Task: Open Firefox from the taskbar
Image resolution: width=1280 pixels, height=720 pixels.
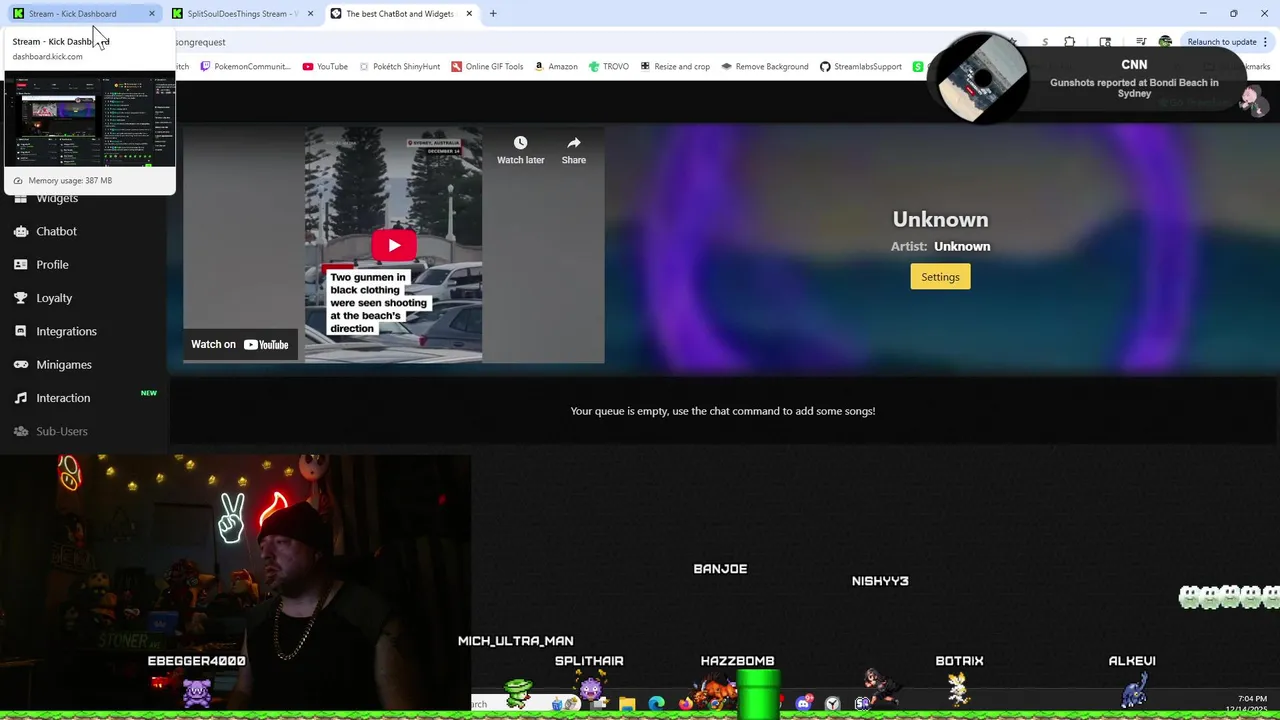Action: (685, 704)
